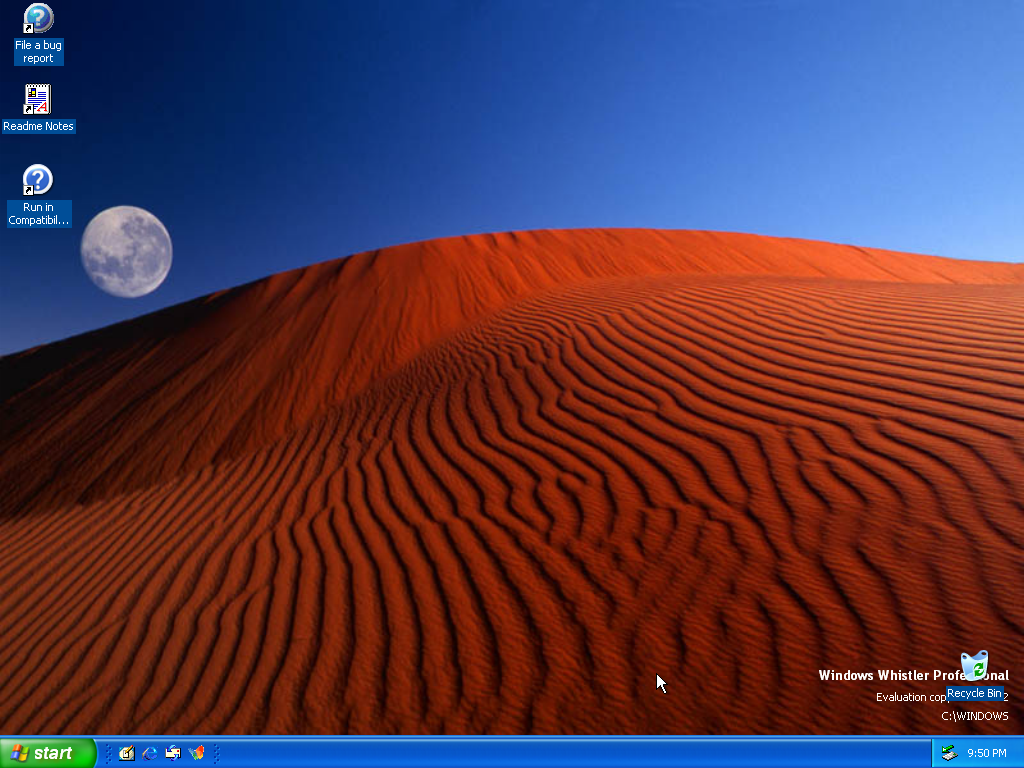Screen dimensions: 1024x768
Task: Click the "File a bug report" label text
Action: click(38, 52)
